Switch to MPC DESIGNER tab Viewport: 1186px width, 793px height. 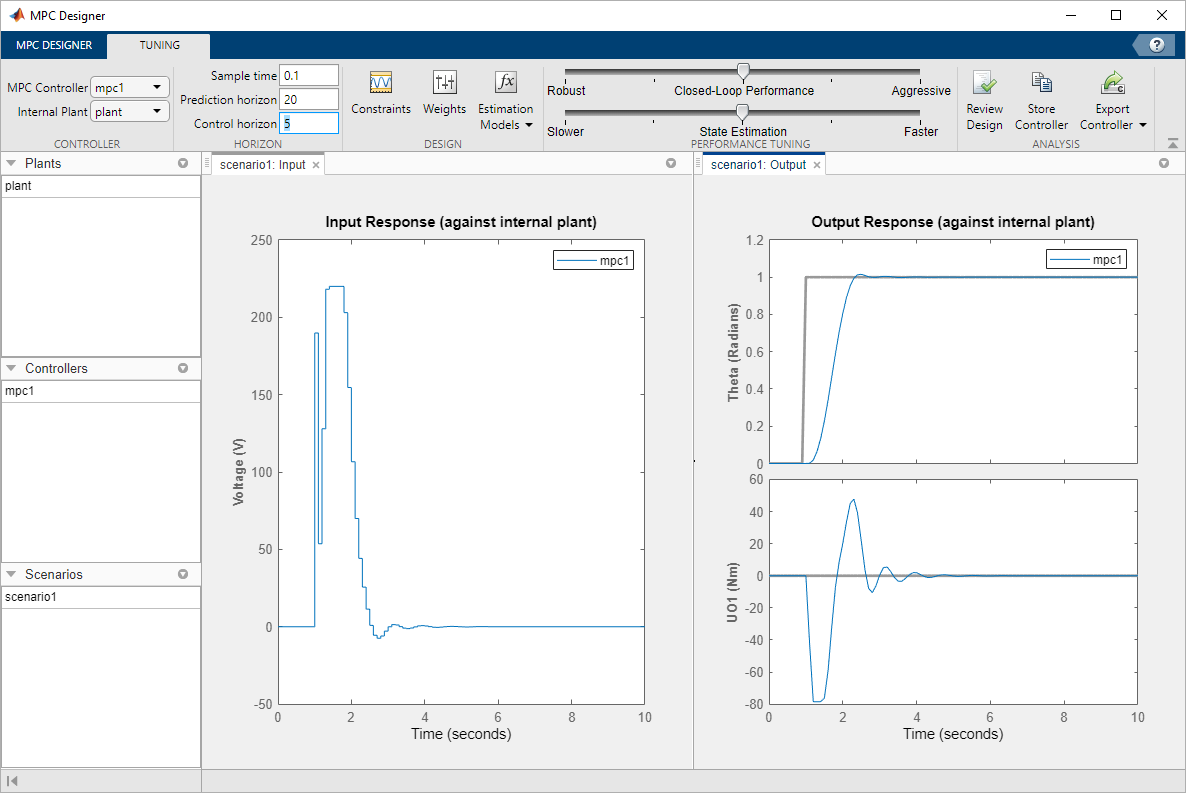tap(54, 45)
